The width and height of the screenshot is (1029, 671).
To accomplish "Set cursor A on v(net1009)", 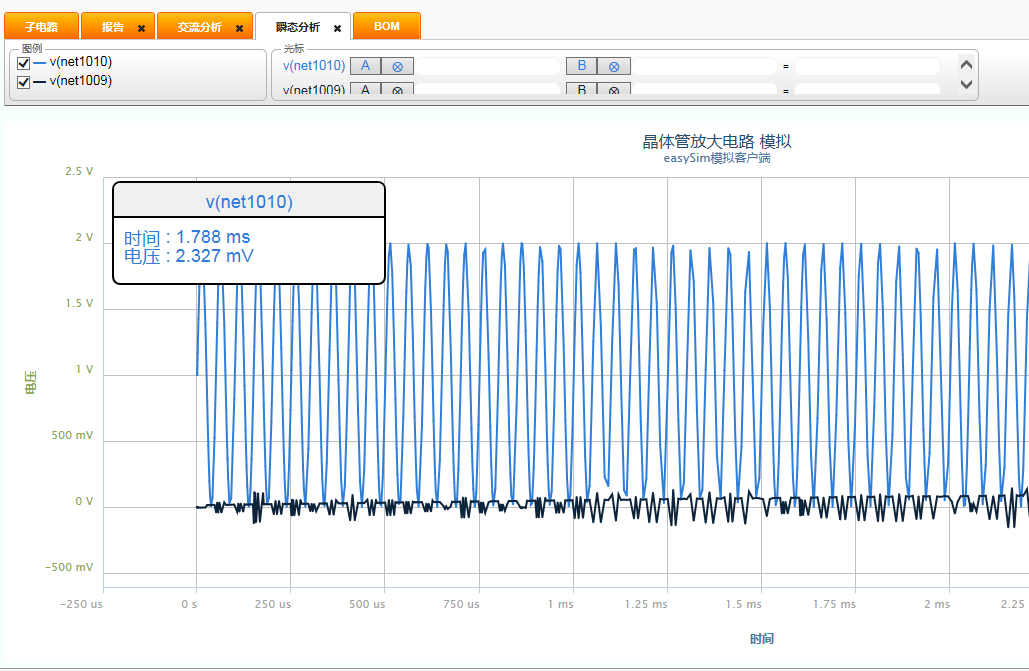I will (366, 89).
